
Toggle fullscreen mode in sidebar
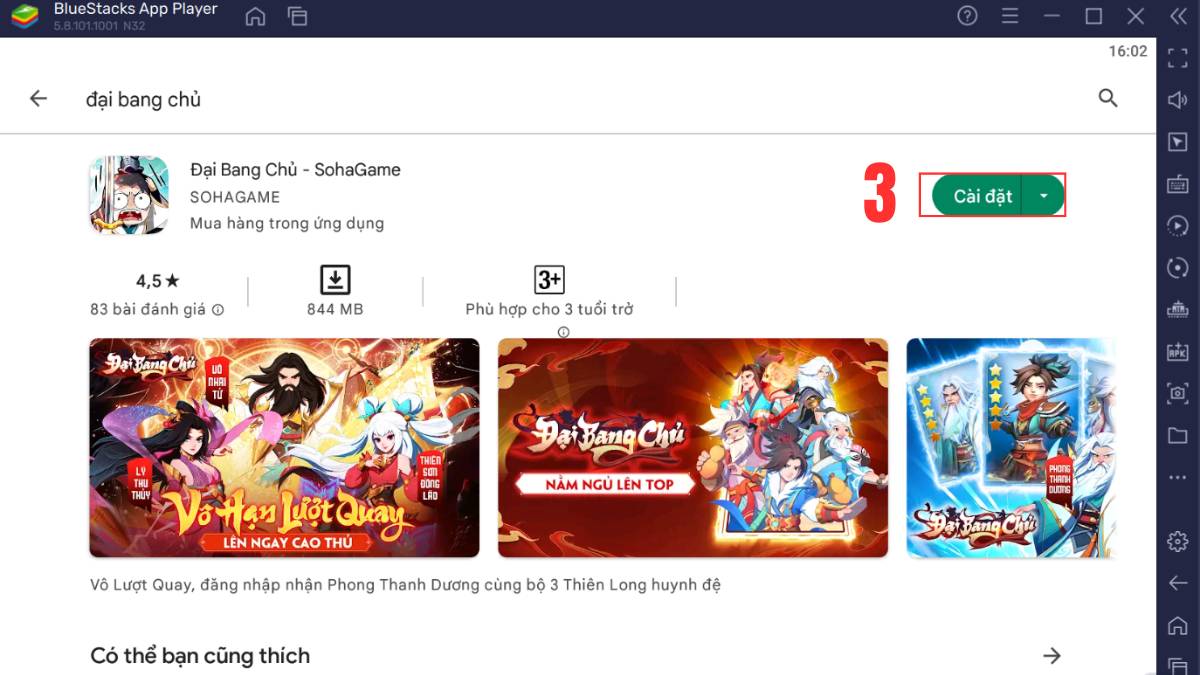[x=1178, y=58]
